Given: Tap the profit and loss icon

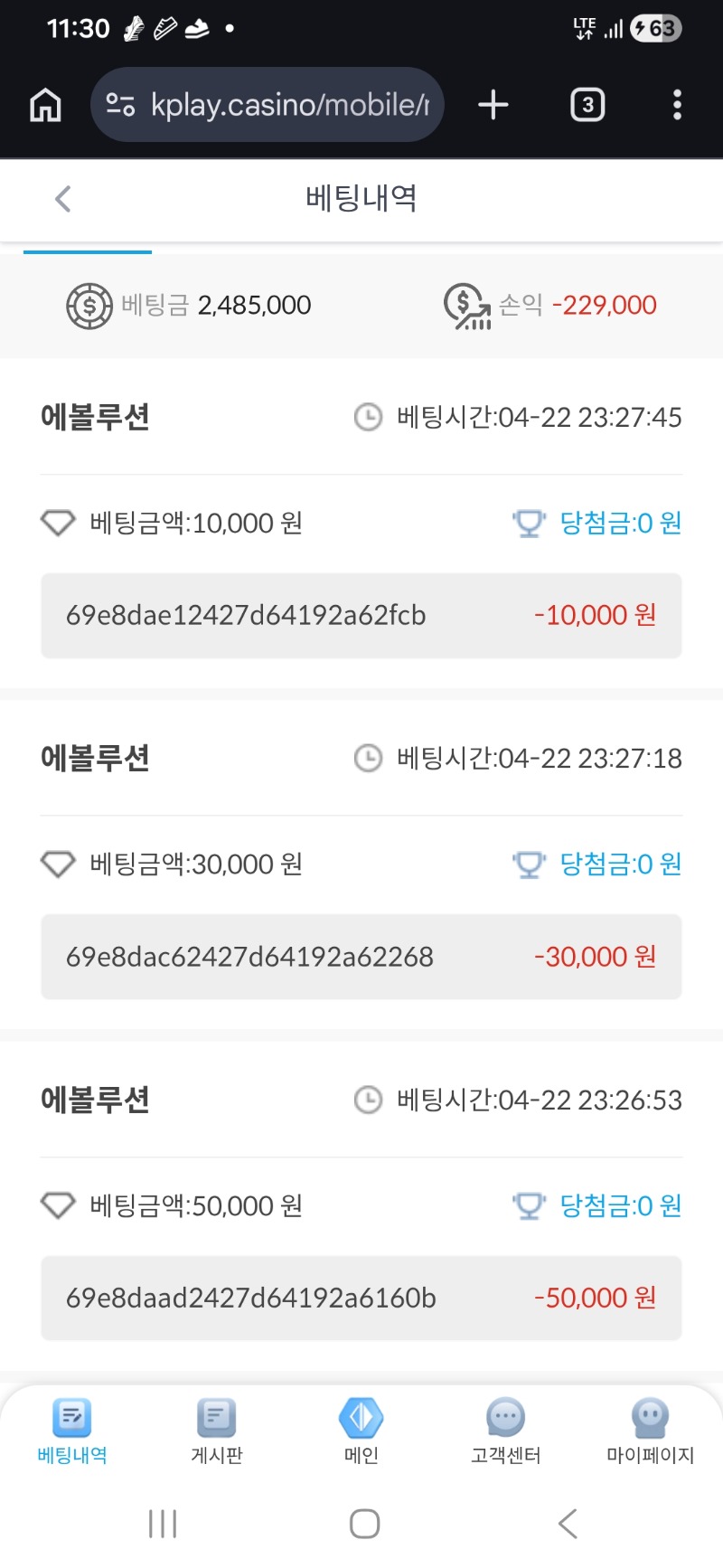Looking at the screenshot, I should [466, 307].
